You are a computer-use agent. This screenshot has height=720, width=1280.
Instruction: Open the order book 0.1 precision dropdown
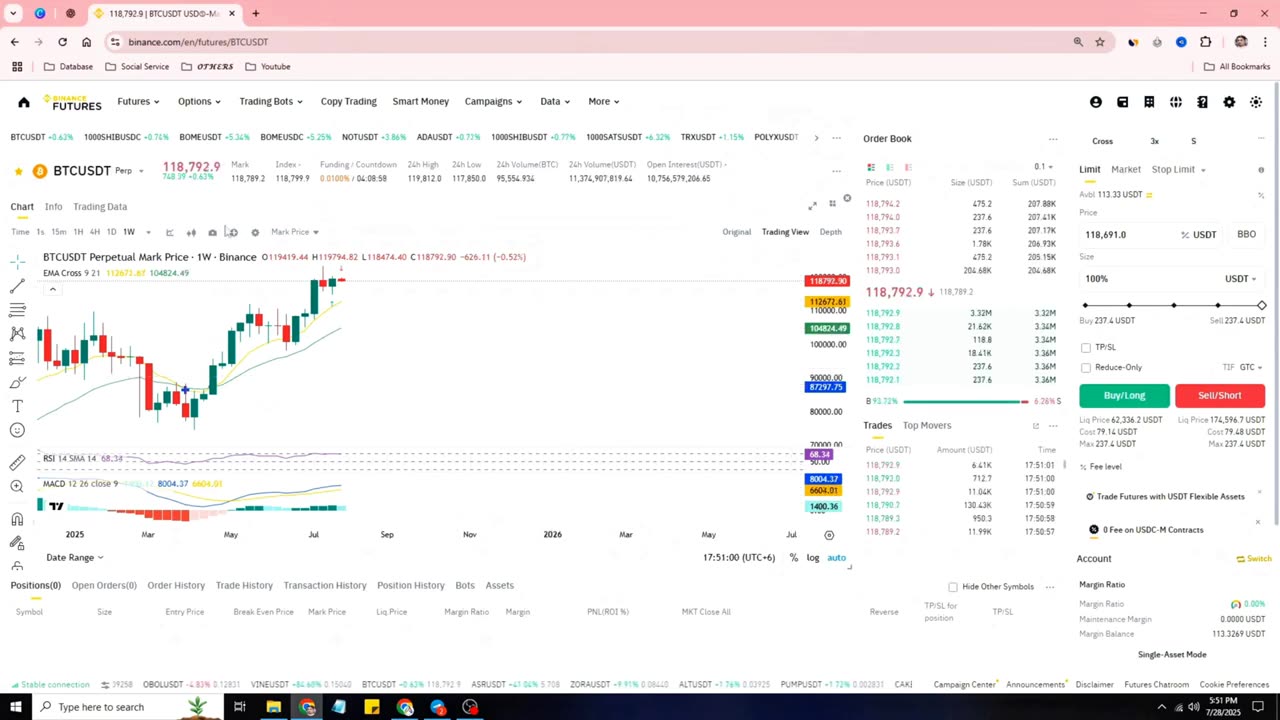(x=1043, y=167)
